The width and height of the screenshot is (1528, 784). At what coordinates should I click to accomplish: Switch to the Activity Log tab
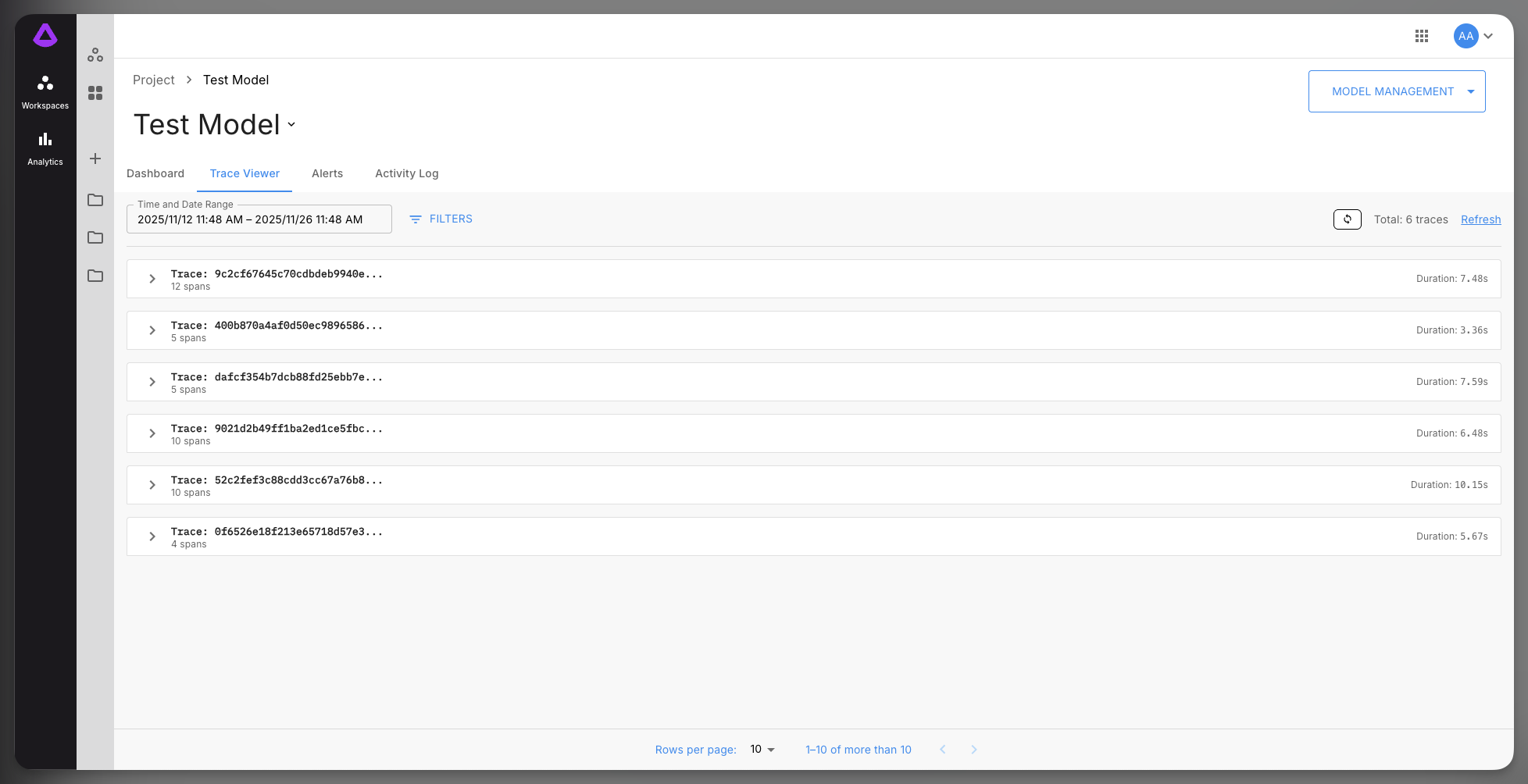[407, 173]
